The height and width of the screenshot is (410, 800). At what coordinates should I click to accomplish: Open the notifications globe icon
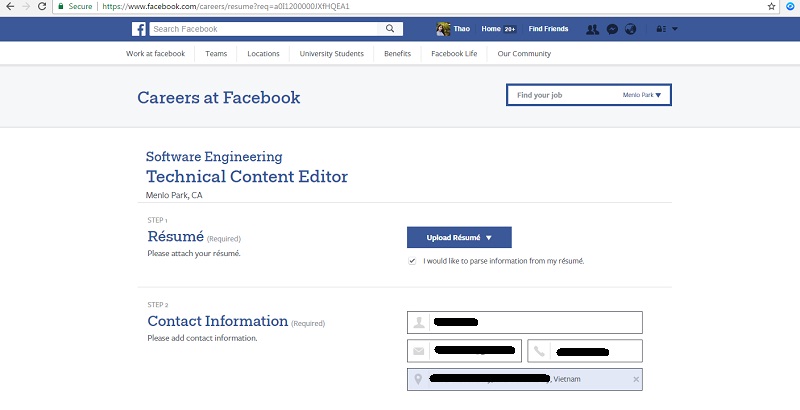[631, 29]
